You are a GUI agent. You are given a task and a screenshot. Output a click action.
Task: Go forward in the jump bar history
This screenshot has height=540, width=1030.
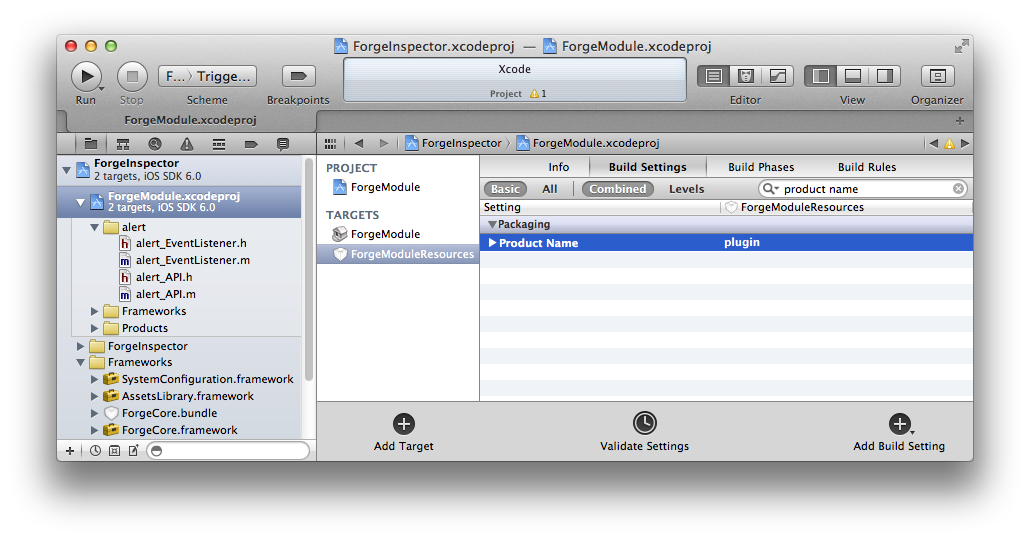(x=384, y=143)
